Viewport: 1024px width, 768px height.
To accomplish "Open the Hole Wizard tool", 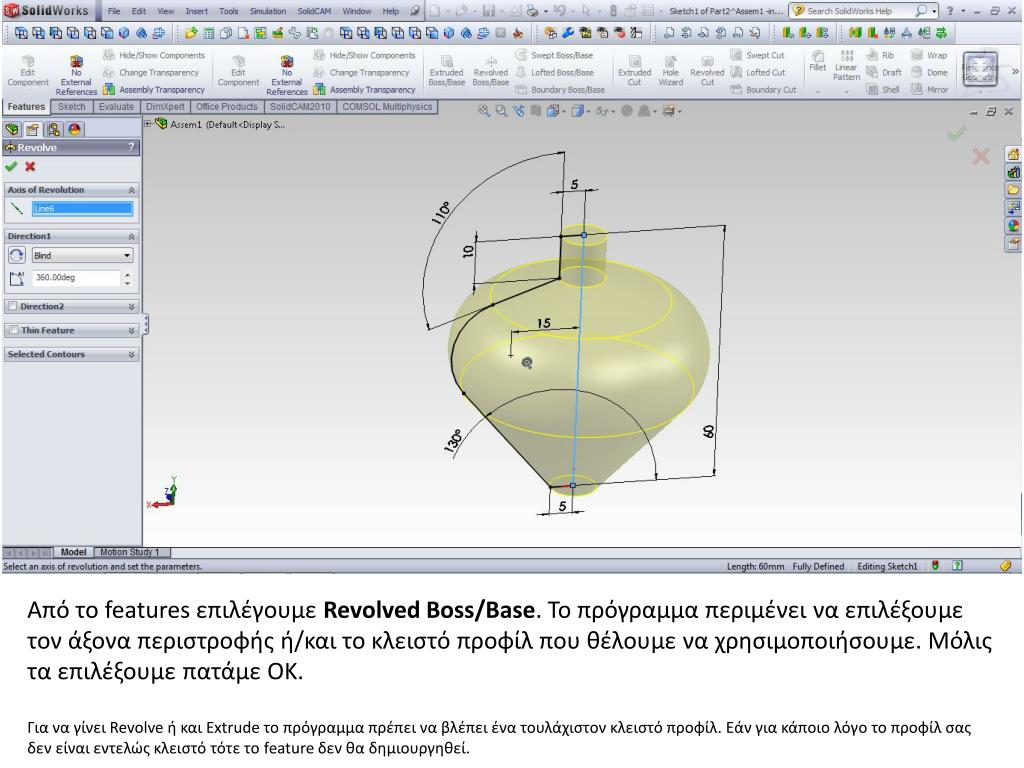I will pyautogui.click(x=671, y=71).
